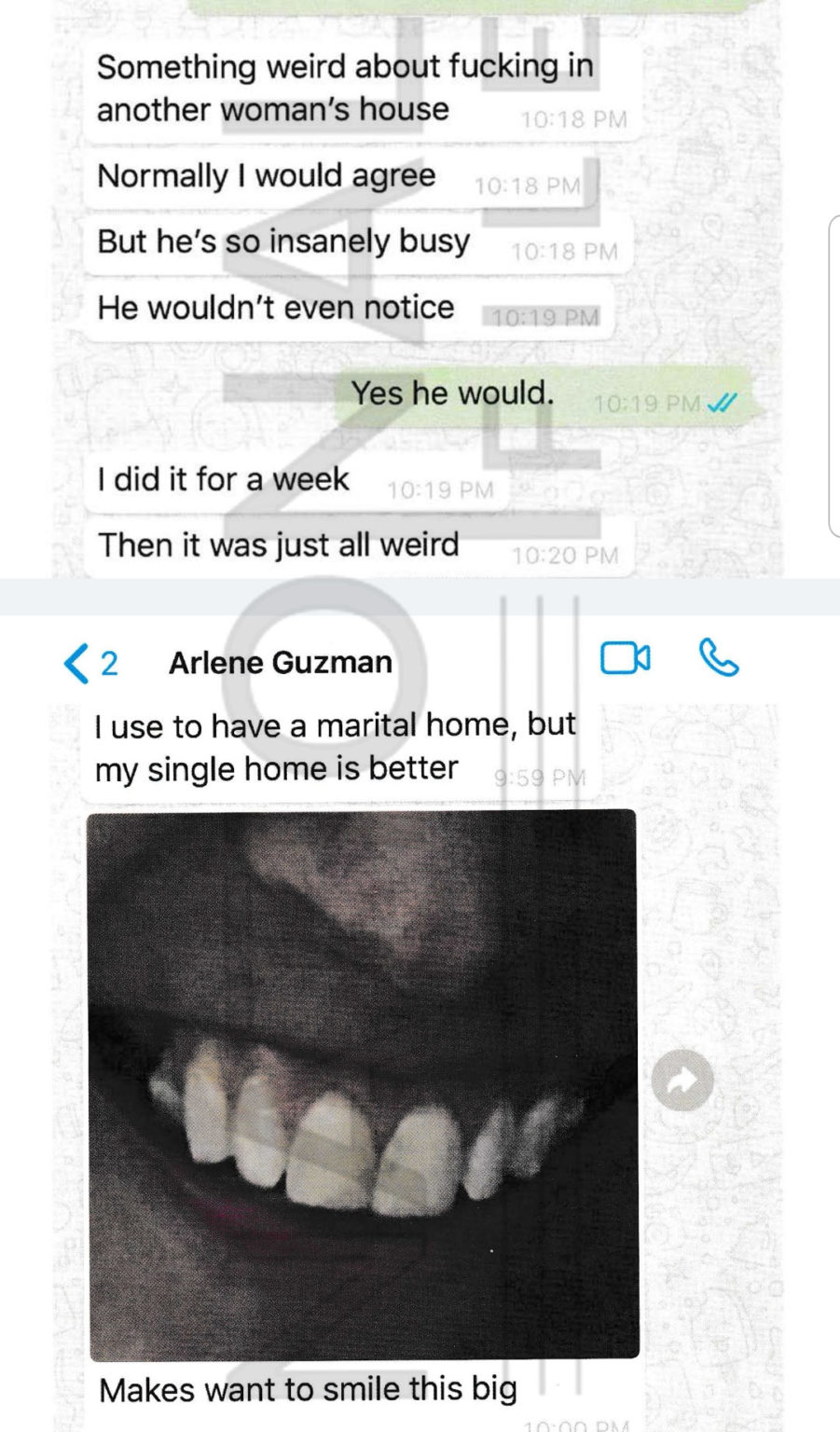Image resolution: width=840 pixels, height=1432 pixels.
Task: Select the 'He wouldn't even notice' message
Action: pyautogui.click(x=350, y=312)
